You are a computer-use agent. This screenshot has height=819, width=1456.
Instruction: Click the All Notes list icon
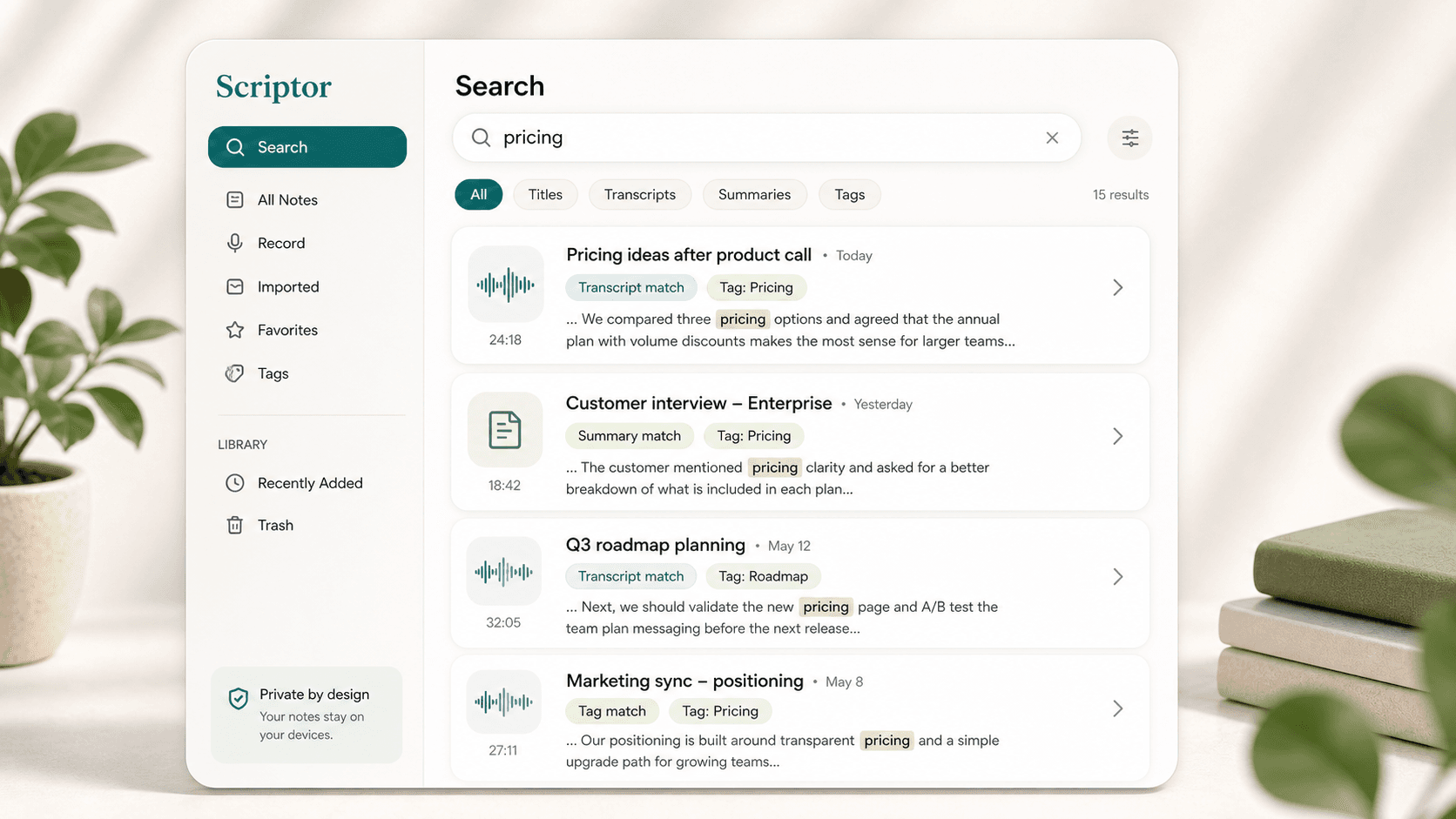[235, 200]
